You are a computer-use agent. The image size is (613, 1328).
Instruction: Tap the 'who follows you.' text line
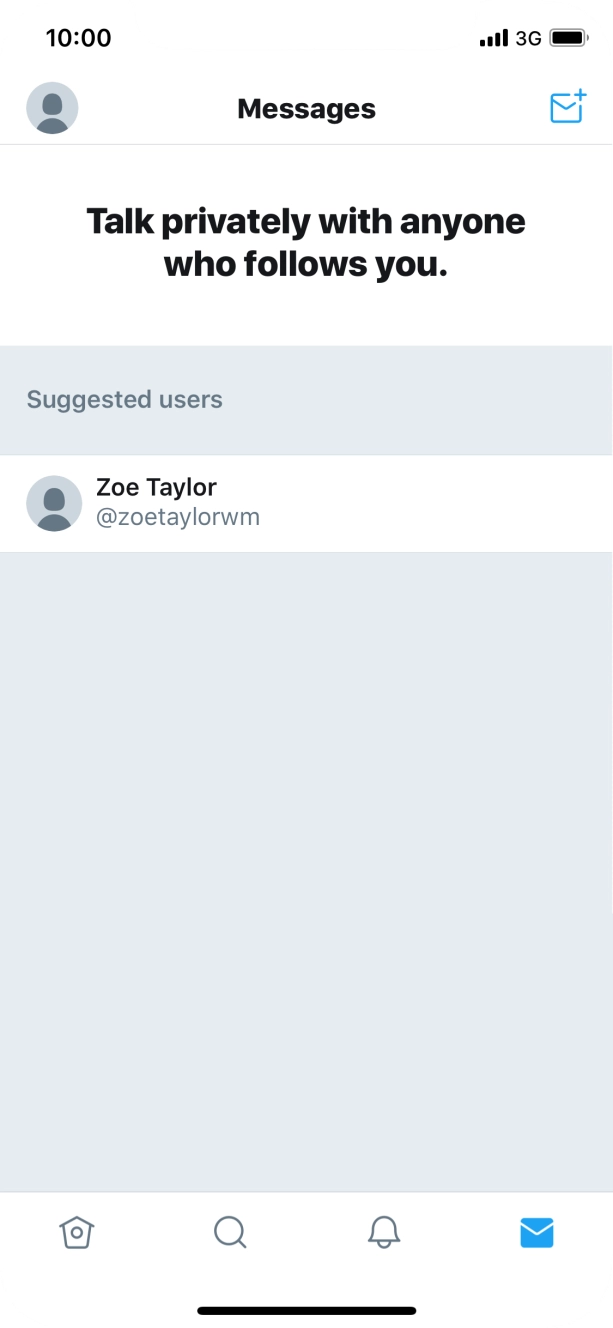306,265
